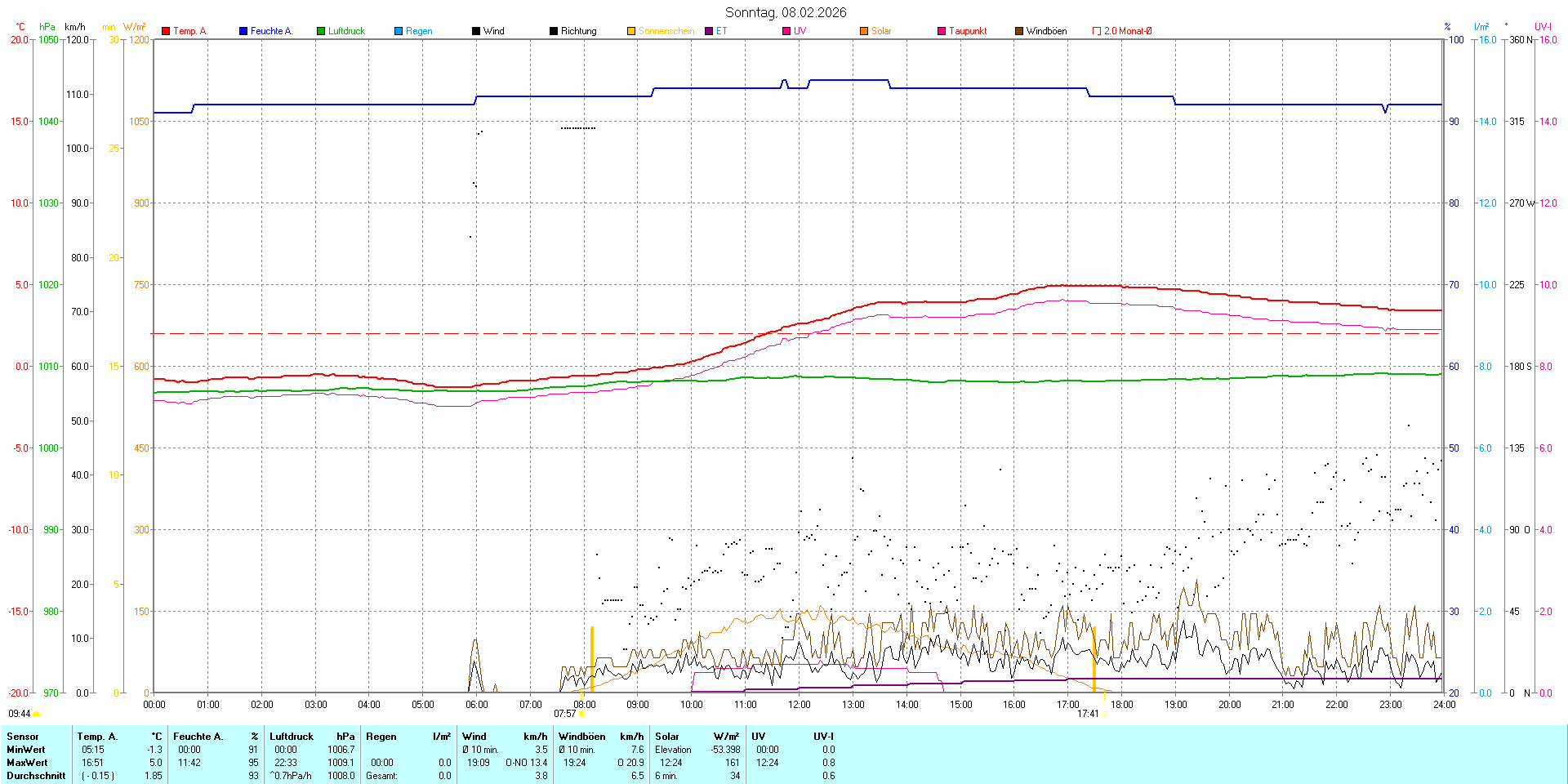Click the purple ET legend square
The image size is (1568, 784).
coord(709,31)
